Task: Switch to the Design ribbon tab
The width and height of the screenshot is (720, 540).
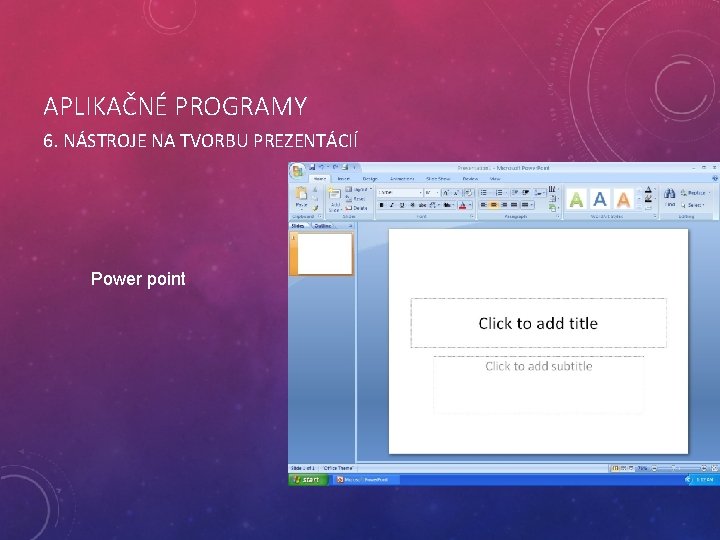Action: (370, 179)
